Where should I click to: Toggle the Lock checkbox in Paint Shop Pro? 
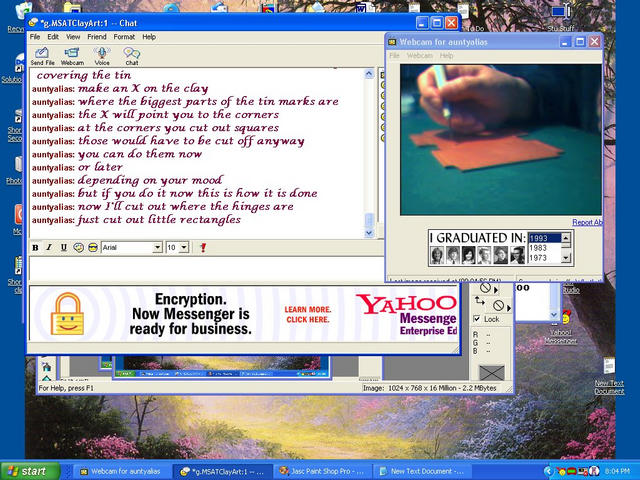(477, 319)
